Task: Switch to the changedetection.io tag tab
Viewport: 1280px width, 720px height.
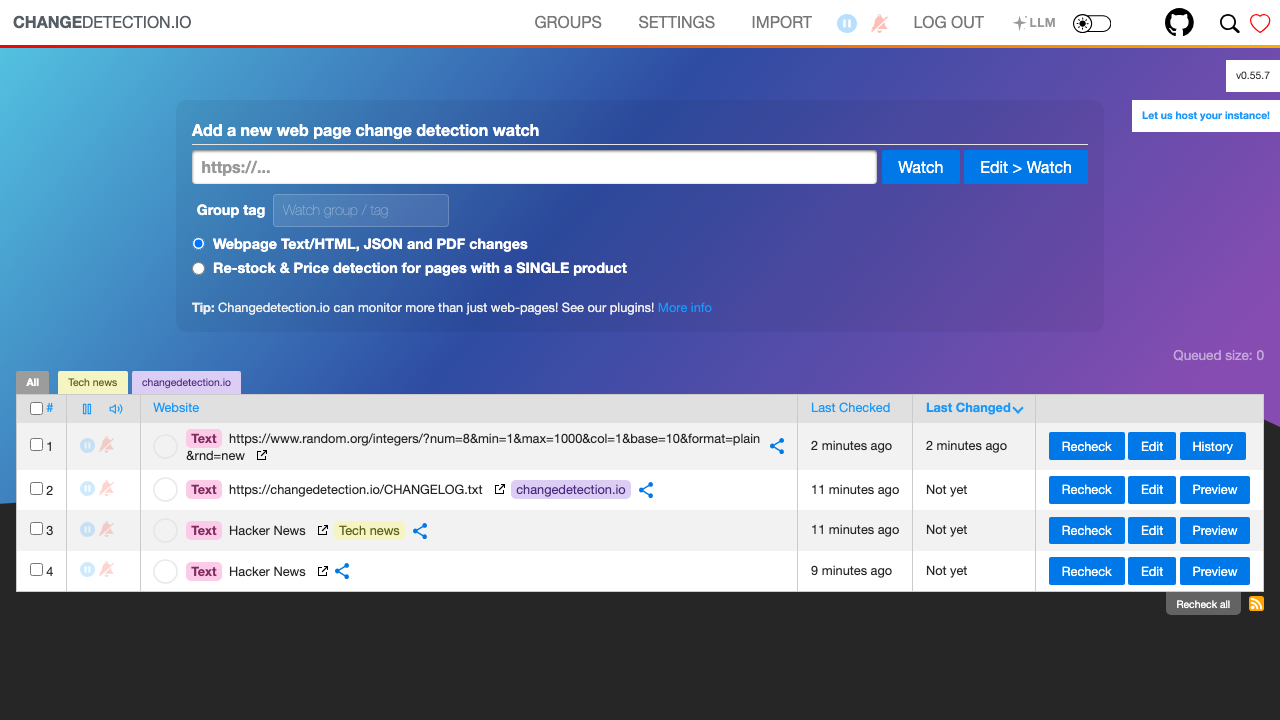Action: tap(186, 382)
